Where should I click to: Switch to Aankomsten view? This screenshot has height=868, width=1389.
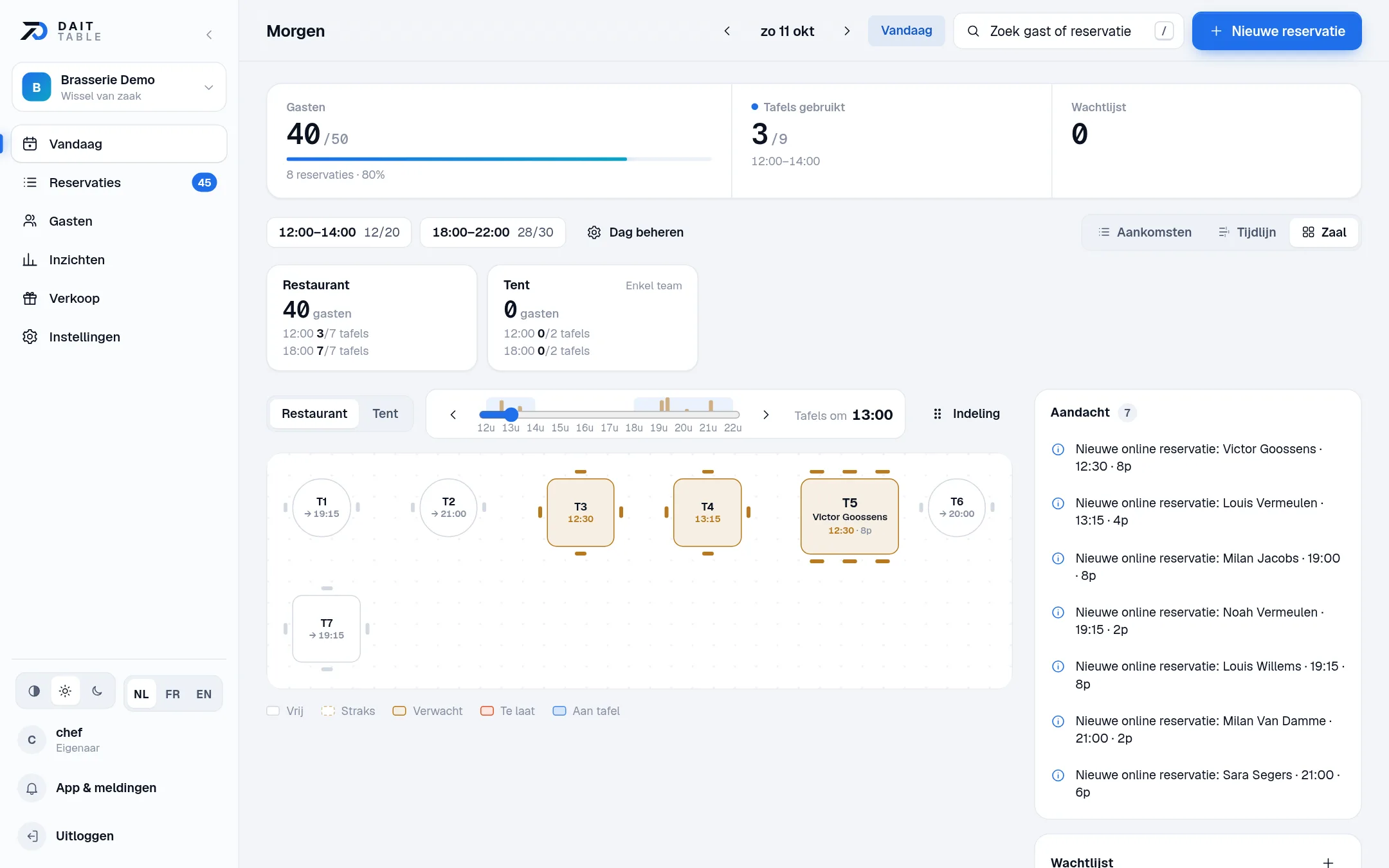(x=1145, y=232)
